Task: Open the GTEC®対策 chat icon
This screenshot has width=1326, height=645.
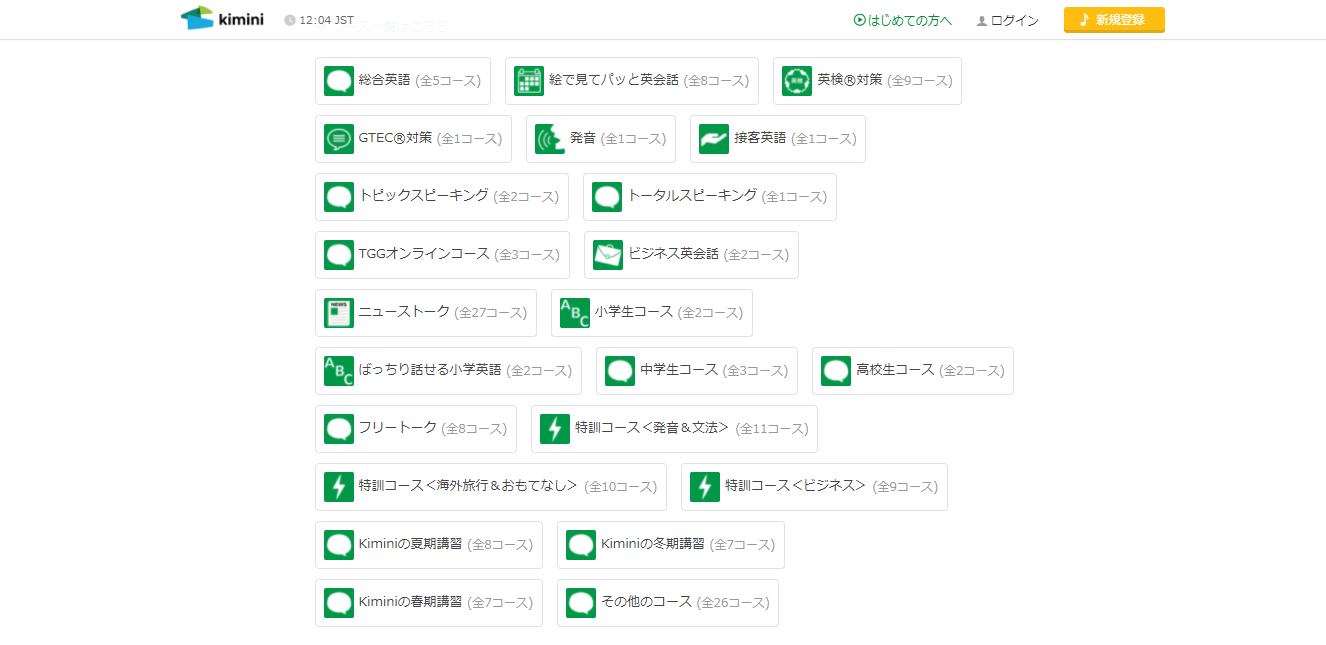Action: (339, 139)
